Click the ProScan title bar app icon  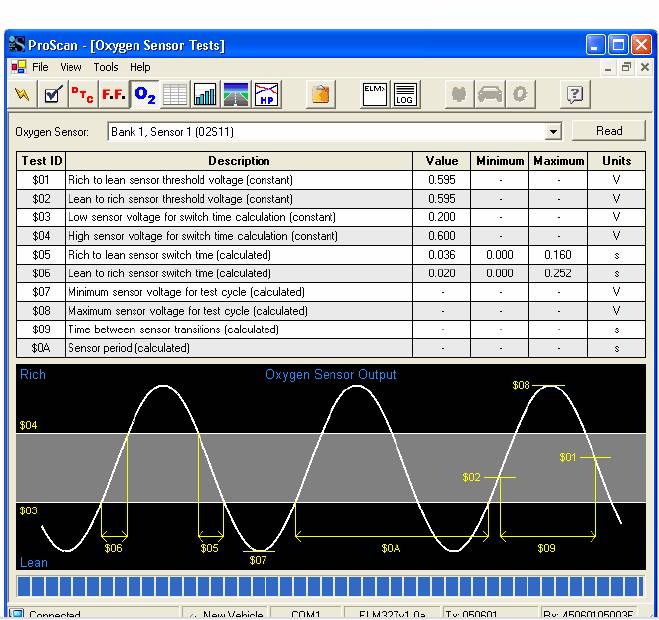pyautogui.click(x=17, y=44)
